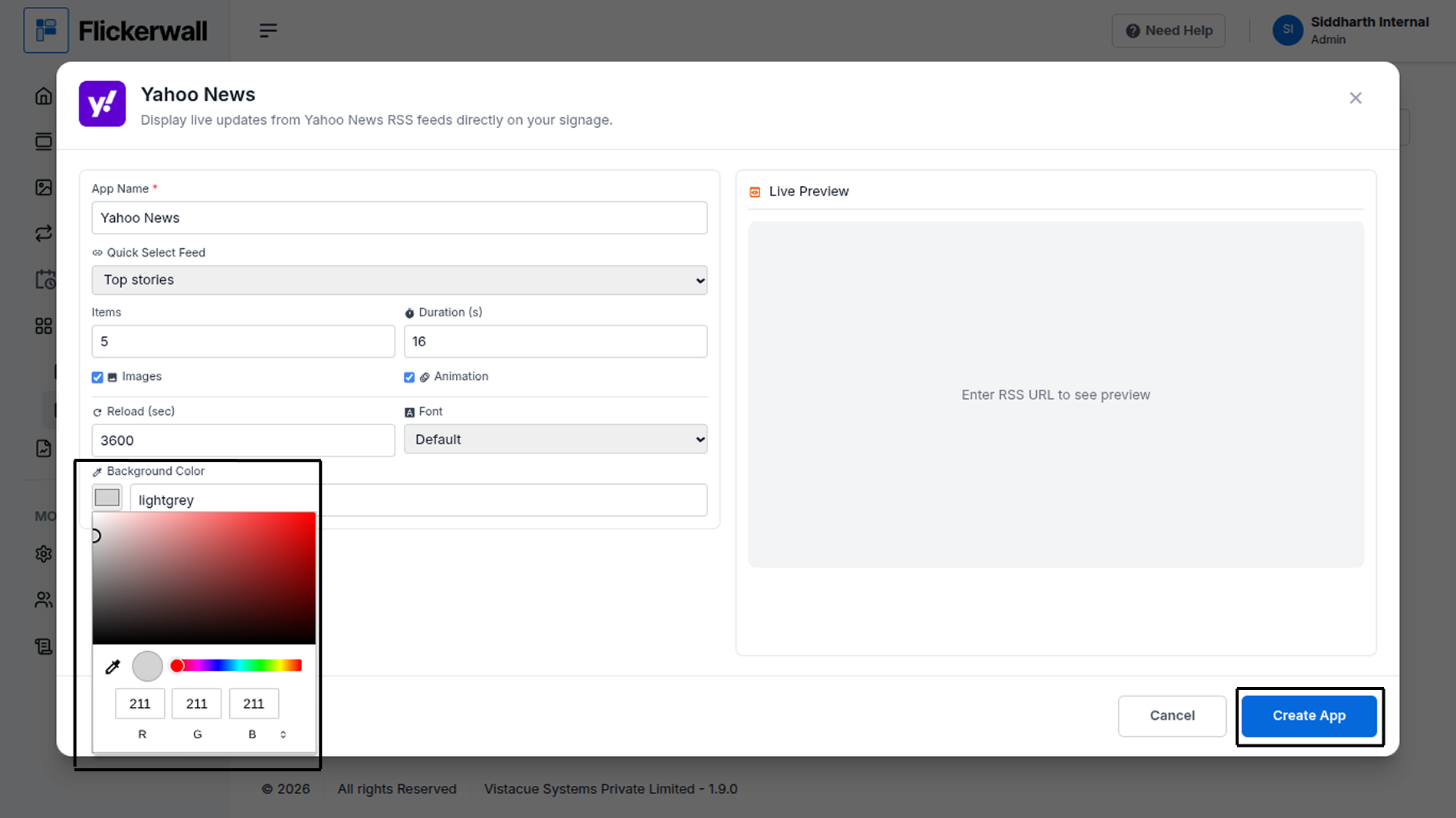The image size is (1456, 818).
Task: Click the App Name input field
Action: (399, 218)
